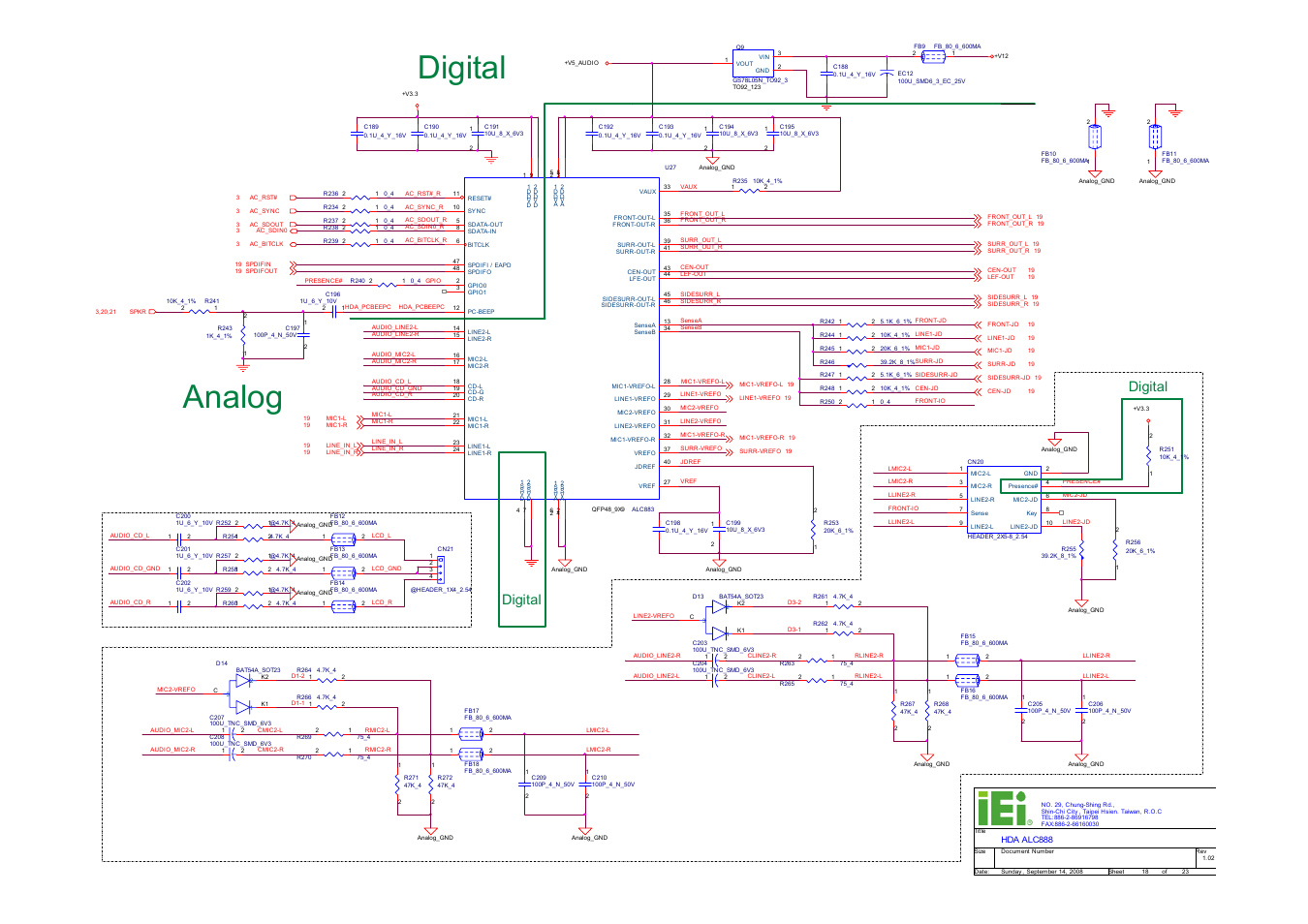Screen dimensions: 1308x924
Task: Select the FB11 ferrite bead symbol
Action: (x=1155, y=137)
